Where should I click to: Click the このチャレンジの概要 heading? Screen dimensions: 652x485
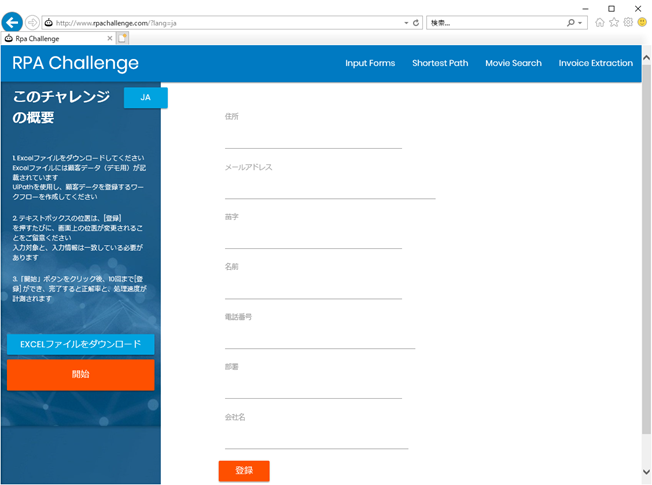tap(61, 107)
